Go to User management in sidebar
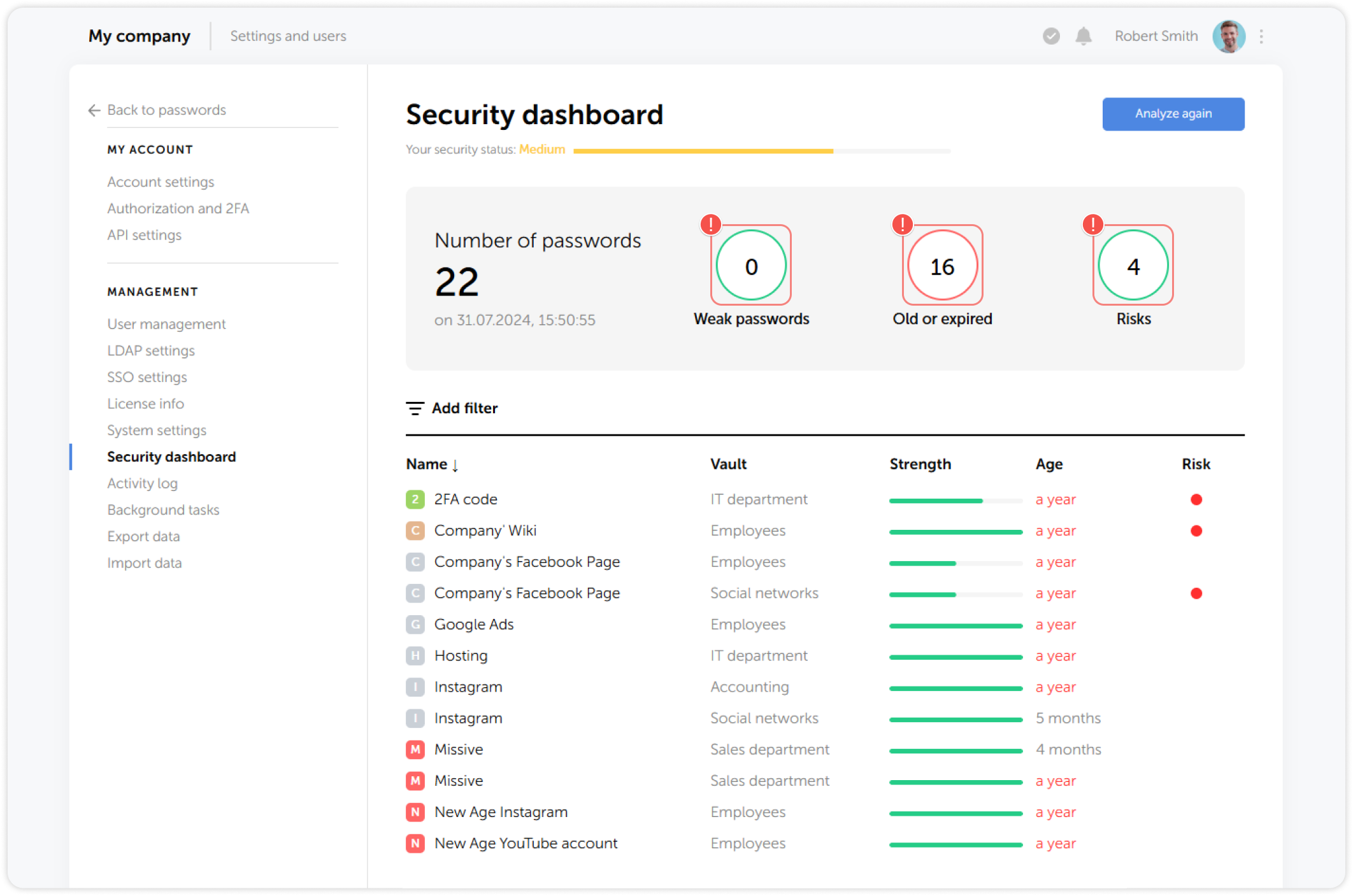The image size is (1353, 896). pyautogui.click(x=166, y=324)
